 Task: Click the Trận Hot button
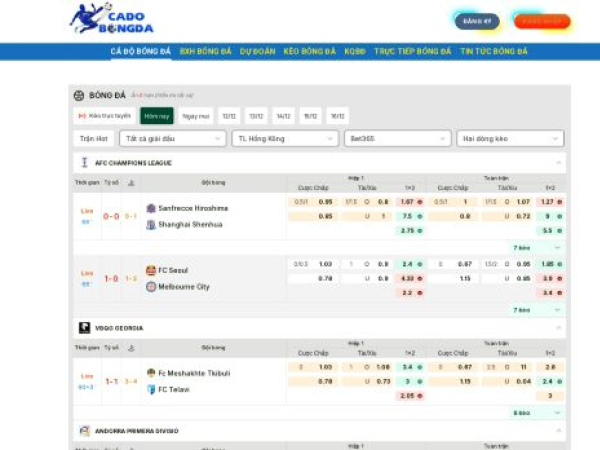pyautogui.click(x=94, y=139)
